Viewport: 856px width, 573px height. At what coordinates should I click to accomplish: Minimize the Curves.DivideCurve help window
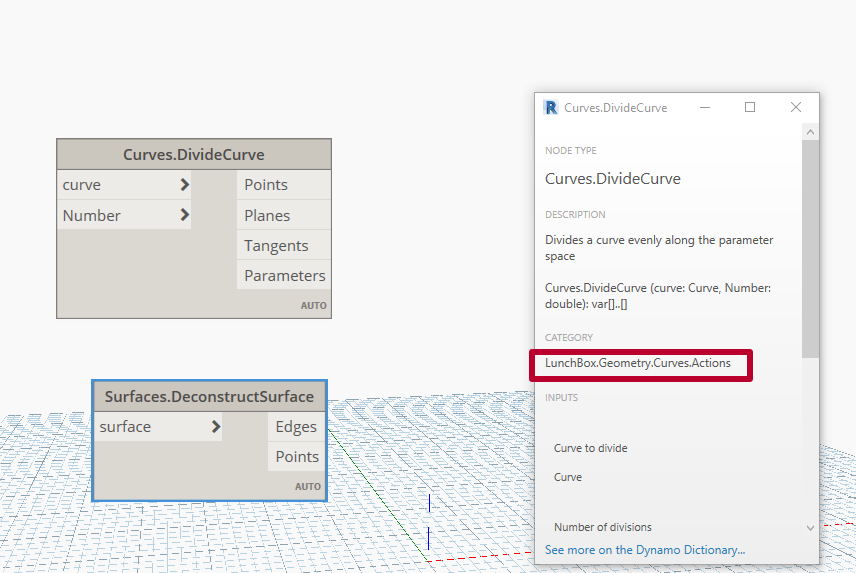(x=705, y=108)
